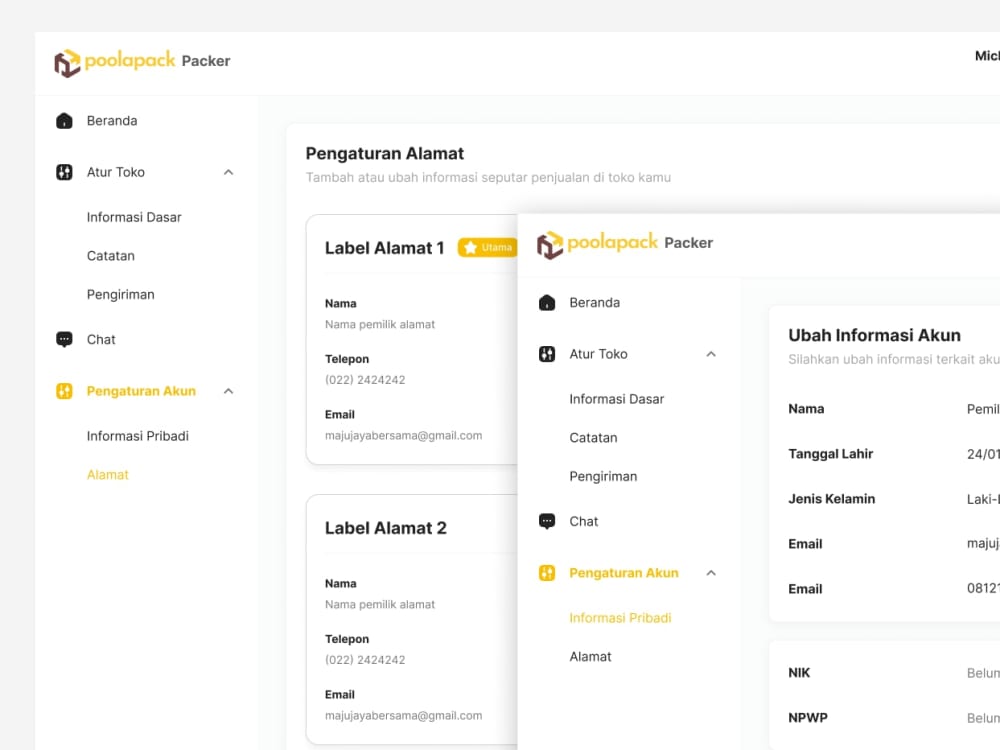Select Informasi Dasar in the sidebar
This screenshot has width=1000, height=750.
[x=134, y=216]
